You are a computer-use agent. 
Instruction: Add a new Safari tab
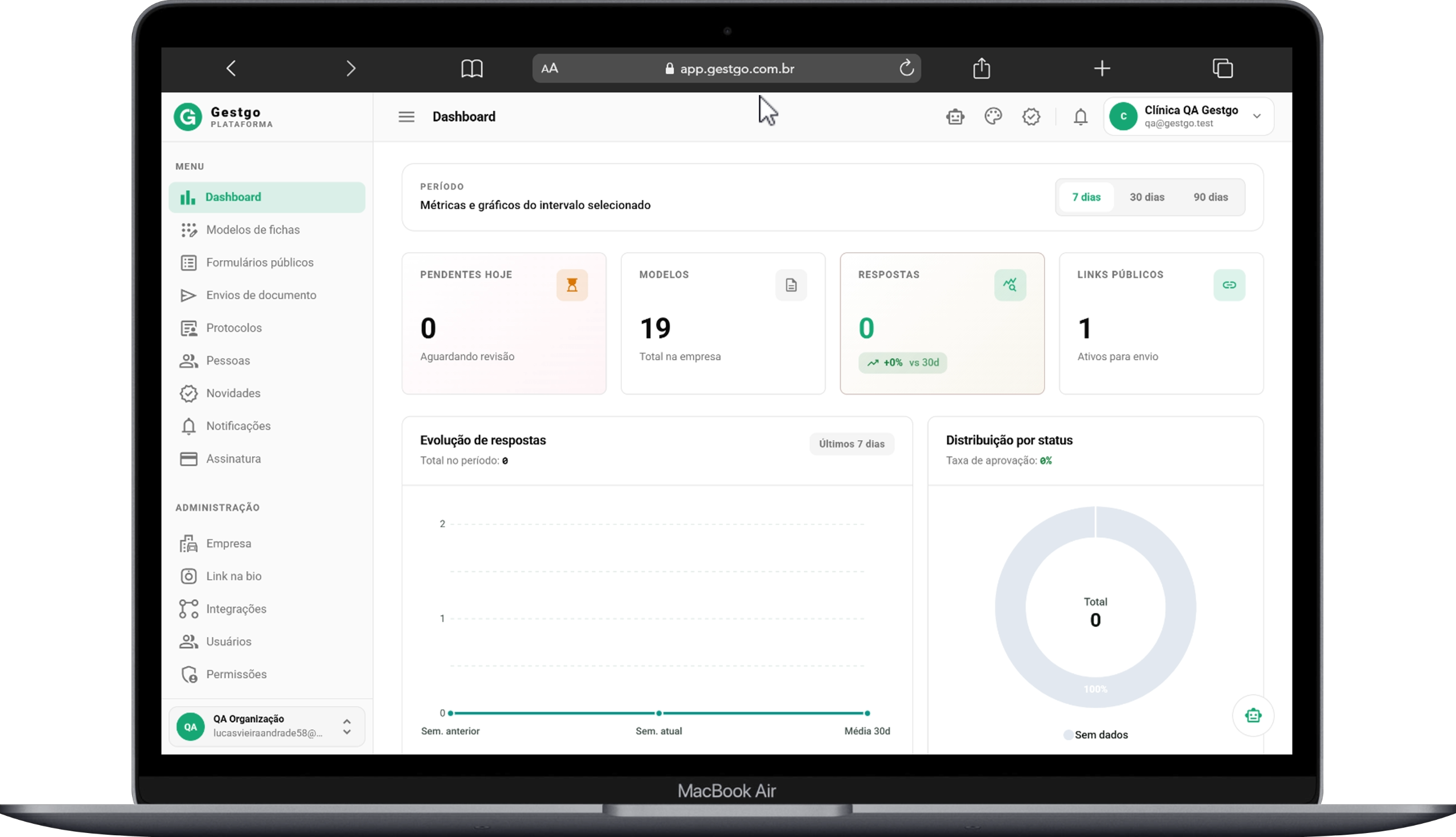1102,69
